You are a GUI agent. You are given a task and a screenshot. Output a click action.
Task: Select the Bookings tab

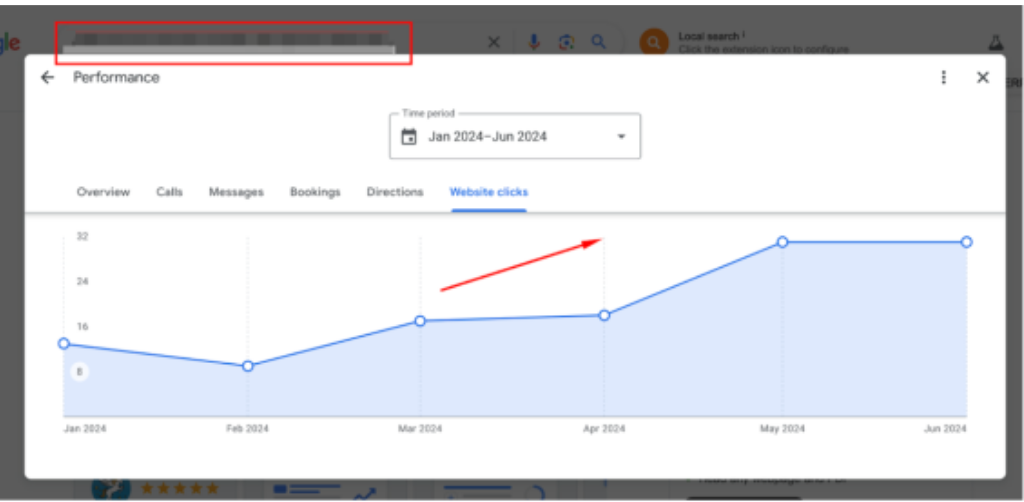pyautogui.click(x=315, y=192)
